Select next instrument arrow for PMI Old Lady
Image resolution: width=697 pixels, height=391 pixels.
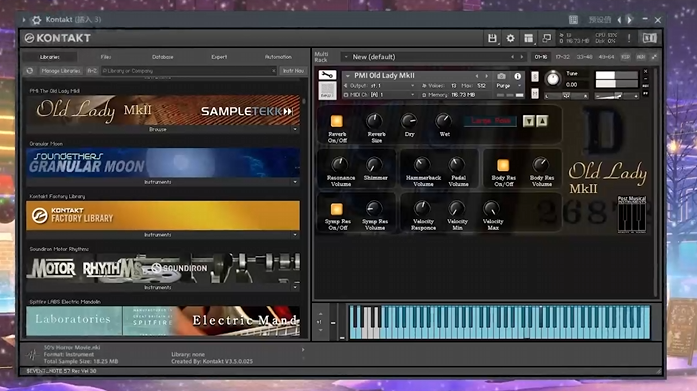click(x=487, y=76)
